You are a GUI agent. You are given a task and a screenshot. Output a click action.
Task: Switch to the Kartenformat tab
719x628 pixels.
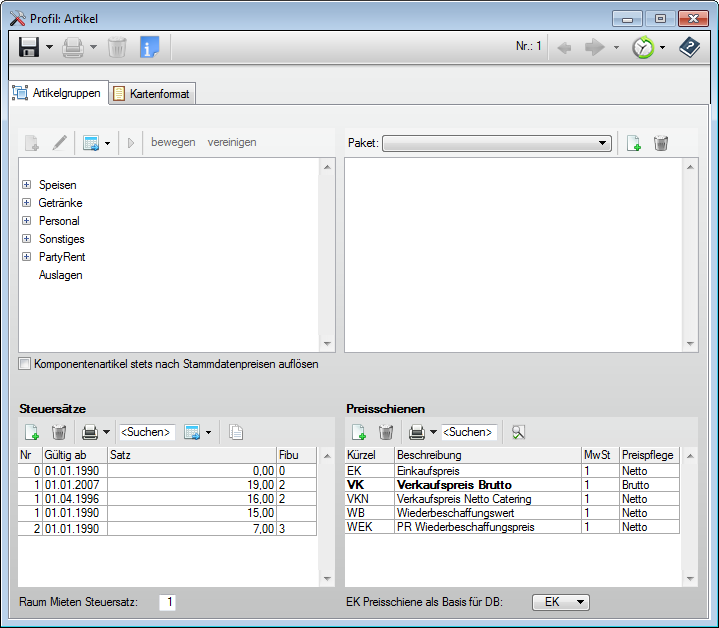(x=153, y=93)
